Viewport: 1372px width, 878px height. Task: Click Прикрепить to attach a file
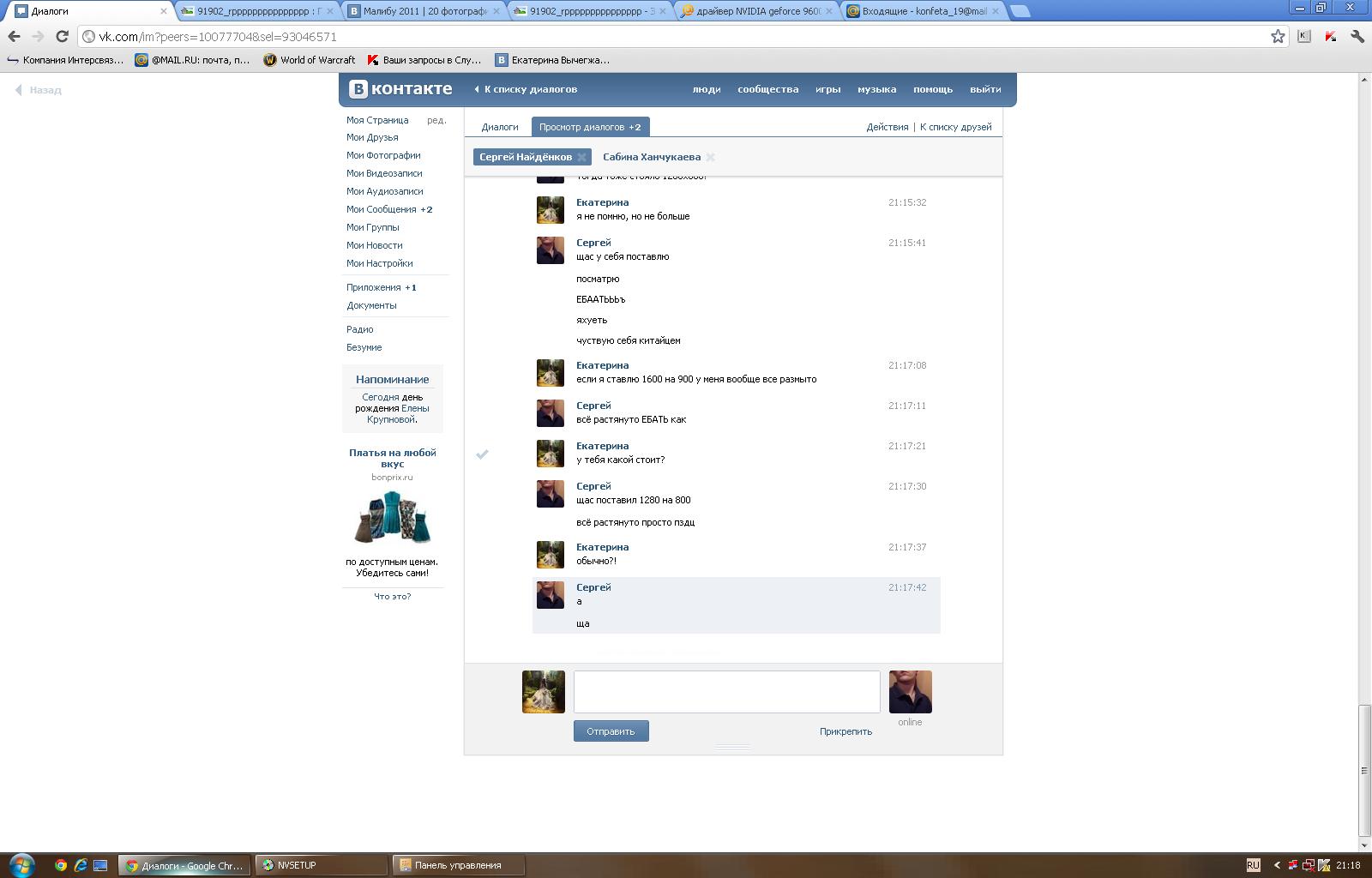pyautogui.click(x=845, y=731)
